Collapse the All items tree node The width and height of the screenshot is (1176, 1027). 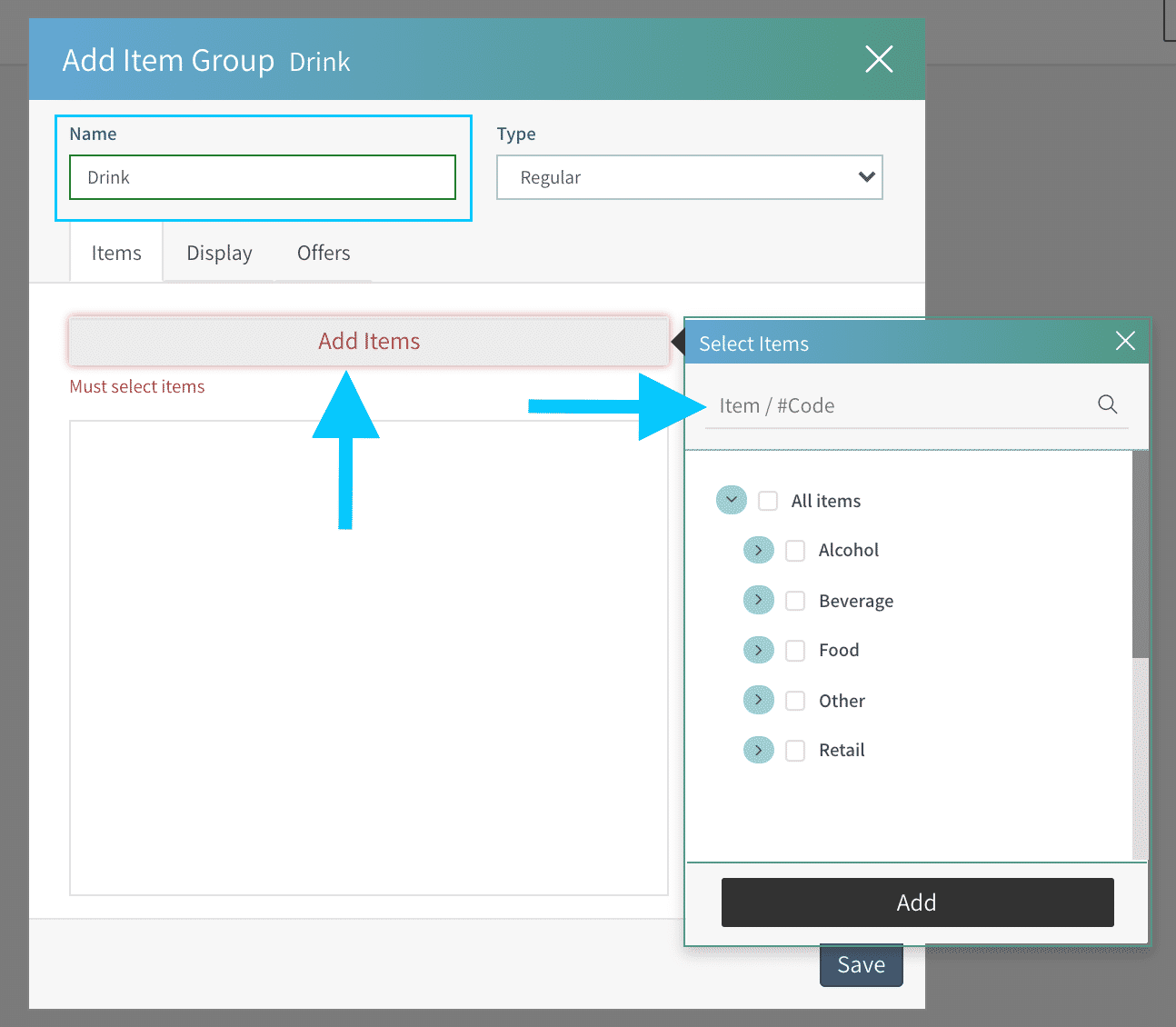tap(731, 500)
